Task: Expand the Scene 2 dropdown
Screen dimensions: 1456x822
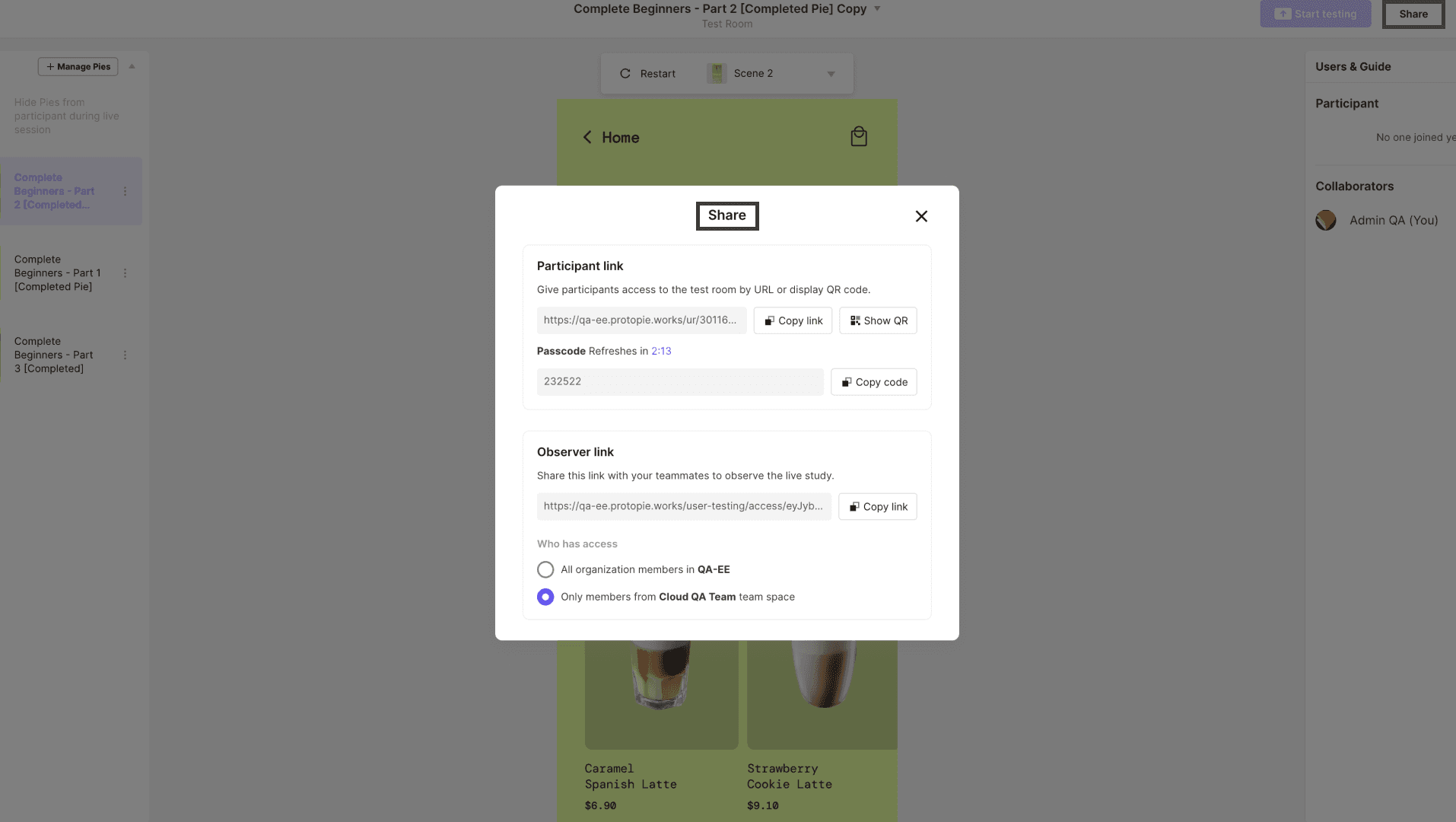Action: coord(831,74)
